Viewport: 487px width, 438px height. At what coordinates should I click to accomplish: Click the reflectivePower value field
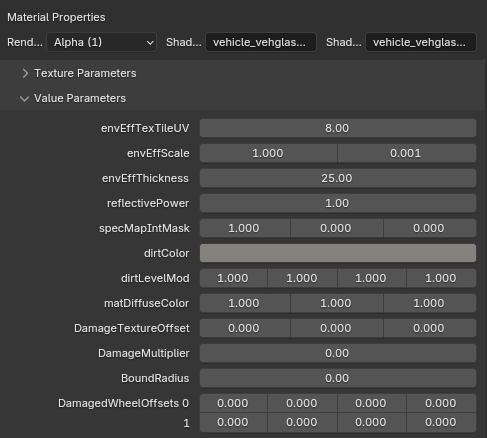pos(338,203)
